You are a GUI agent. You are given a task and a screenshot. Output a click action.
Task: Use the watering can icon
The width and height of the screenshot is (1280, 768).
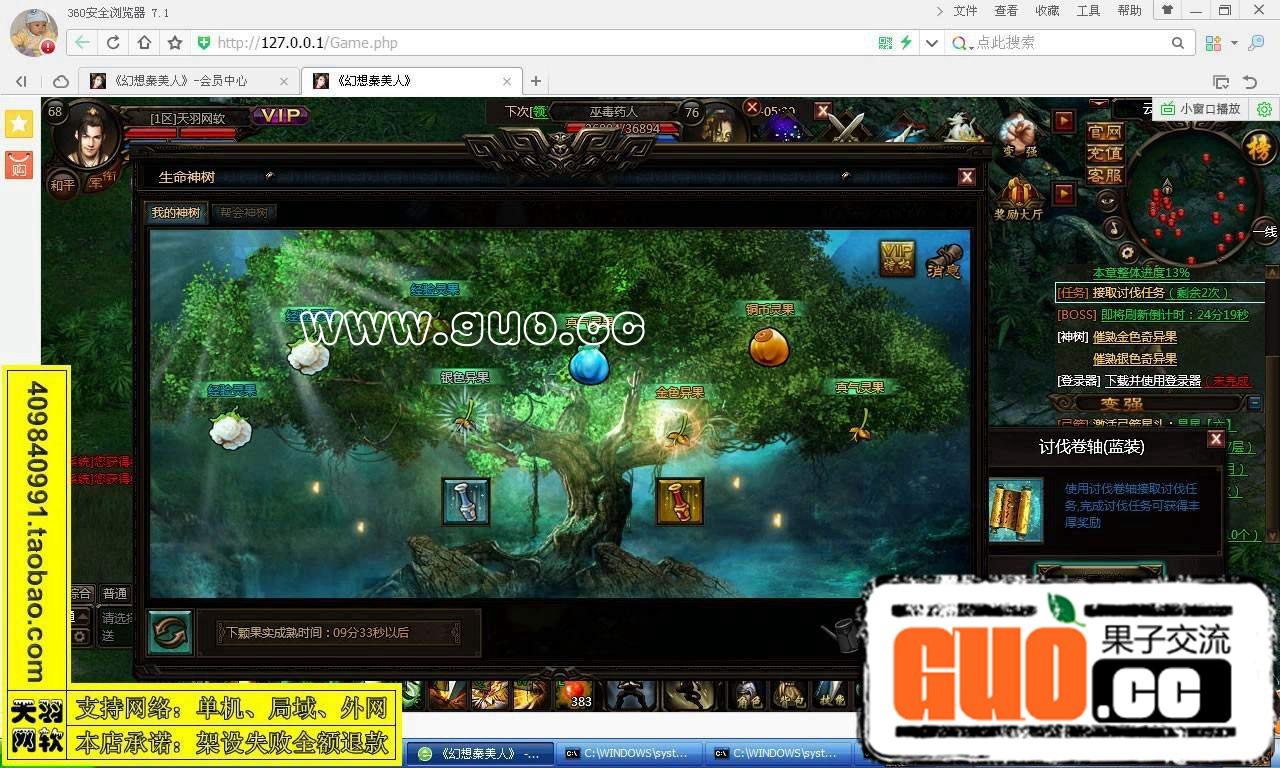842,634
